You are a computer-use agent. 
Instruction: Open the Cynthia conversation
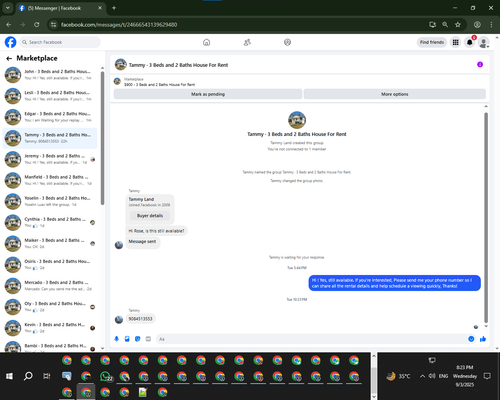tap(50, 222)
